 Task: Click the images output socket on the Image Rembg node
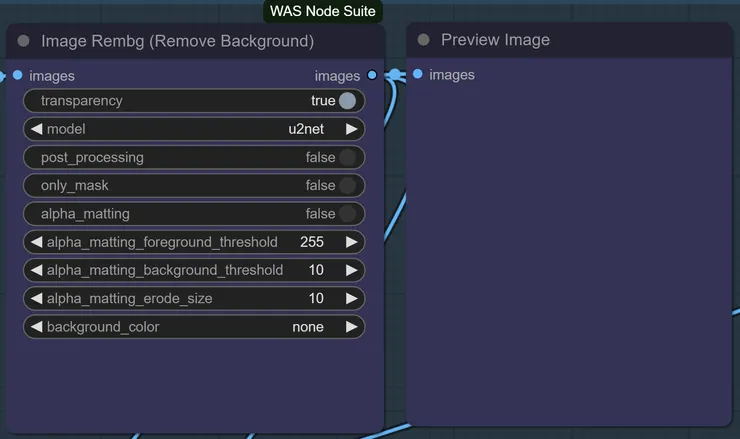click(x=372, y=75)
